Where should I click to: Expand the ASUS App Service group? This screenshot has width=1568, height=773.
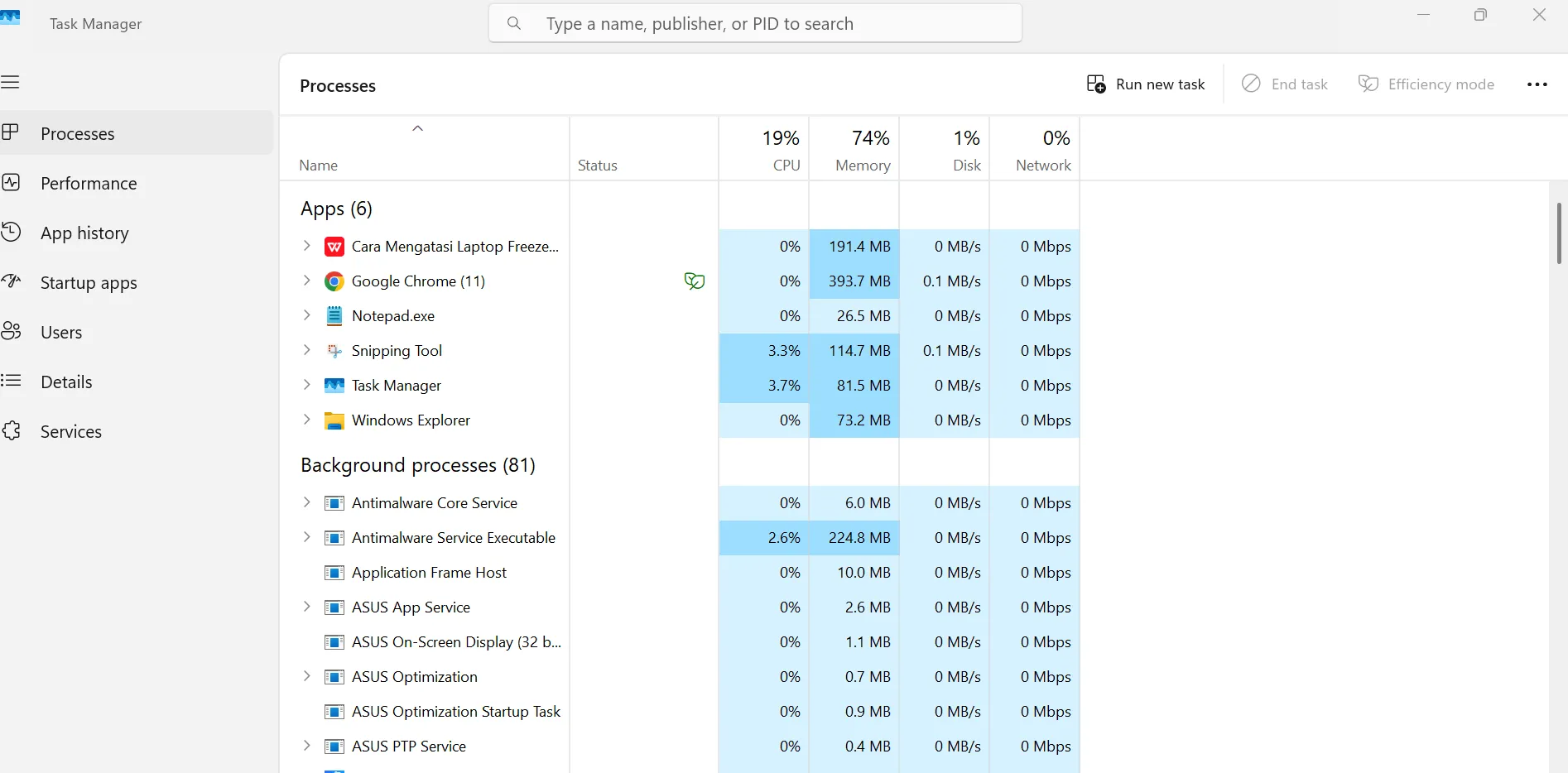306,607
